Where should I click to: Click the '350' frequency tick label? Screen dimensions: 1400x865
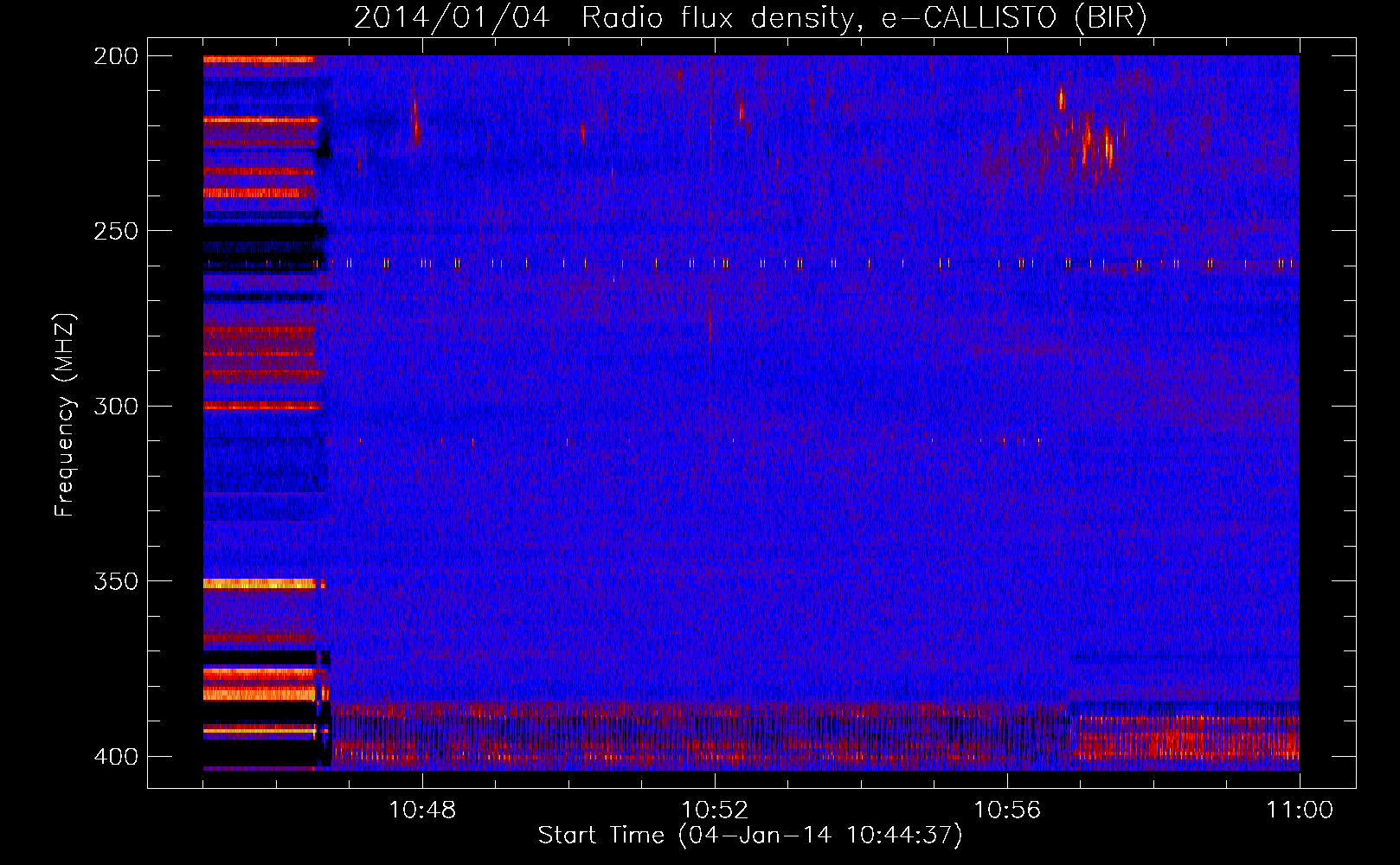[x=116, y=581]
